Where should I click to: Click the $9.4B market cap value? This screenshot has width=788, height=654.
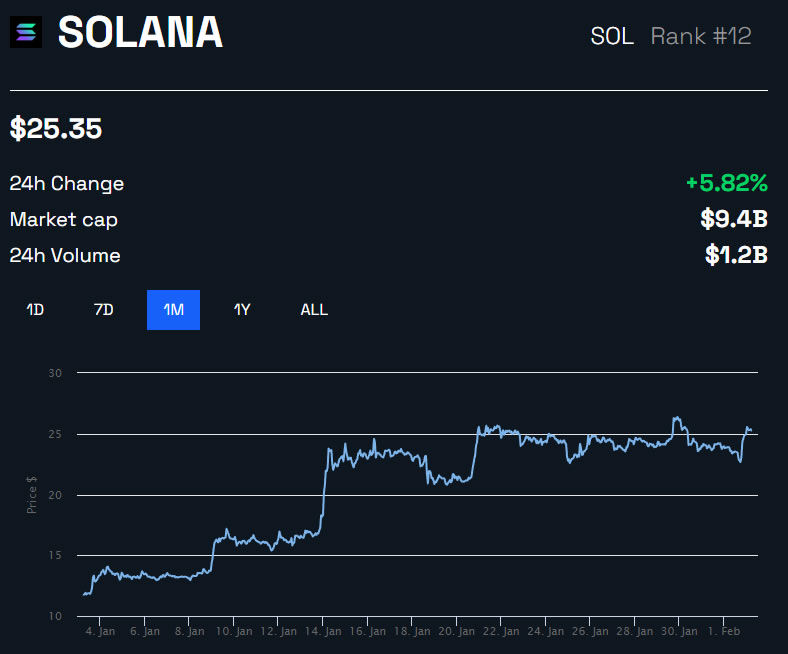pyautogui.click(x=732, y=219)
